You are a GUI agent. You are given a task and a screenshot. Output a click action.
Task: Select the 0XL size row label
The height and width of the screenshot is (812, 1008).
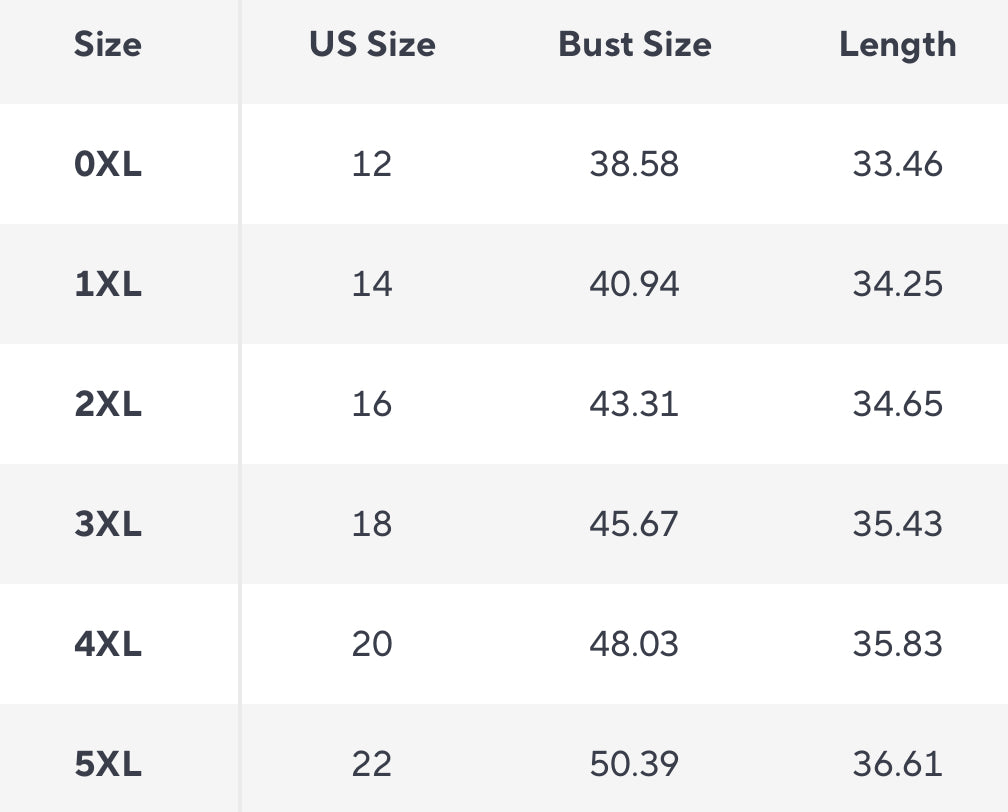click(108, 164)
